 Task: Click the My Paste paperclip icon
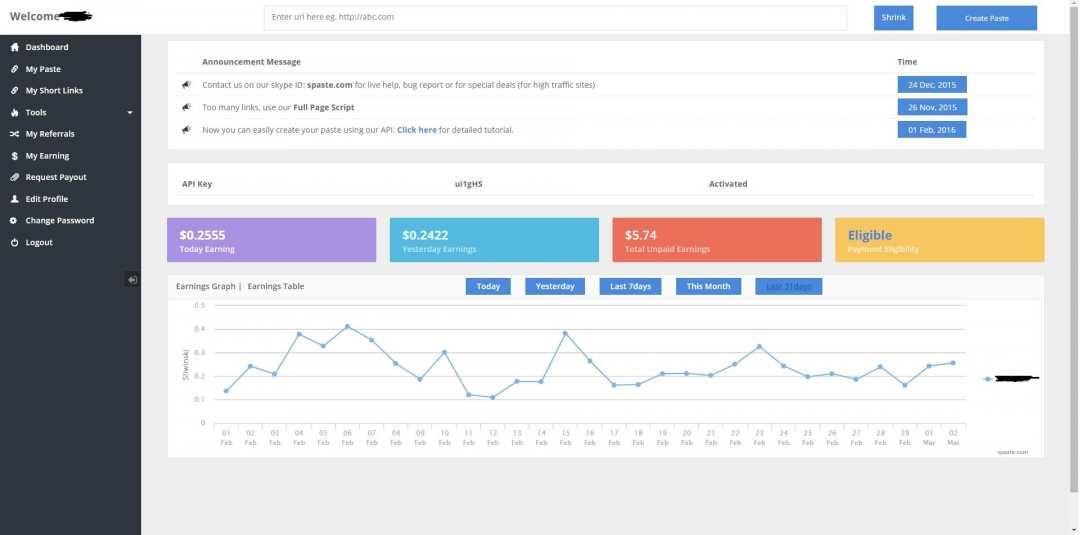pos(14,69)
